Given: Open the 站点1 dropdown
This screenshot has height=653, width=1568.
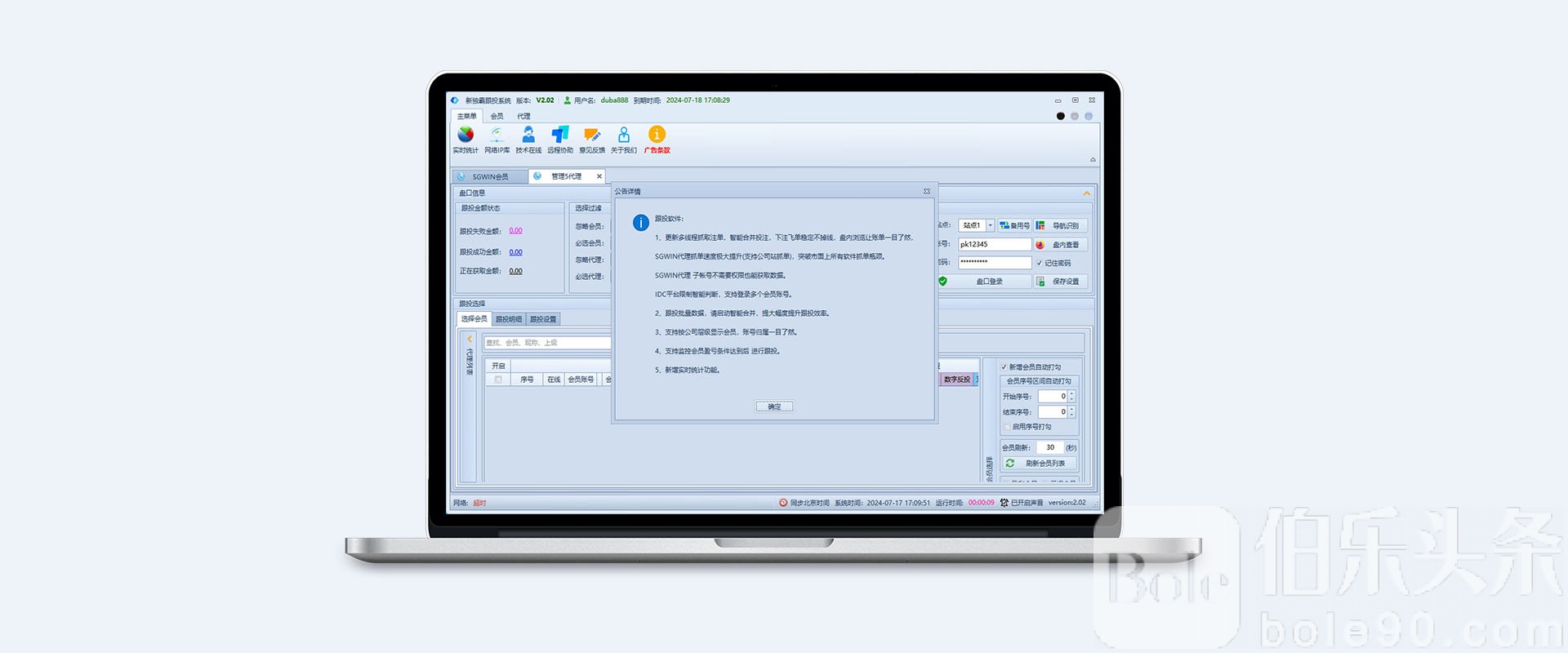Looking at the screenshot, I should click(x=990, y=225).
